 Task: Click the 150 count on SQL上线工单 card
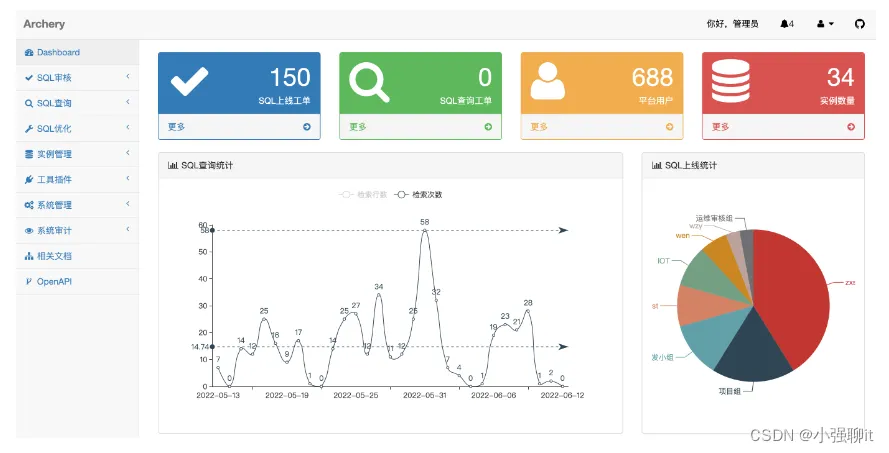pos(290,78)
